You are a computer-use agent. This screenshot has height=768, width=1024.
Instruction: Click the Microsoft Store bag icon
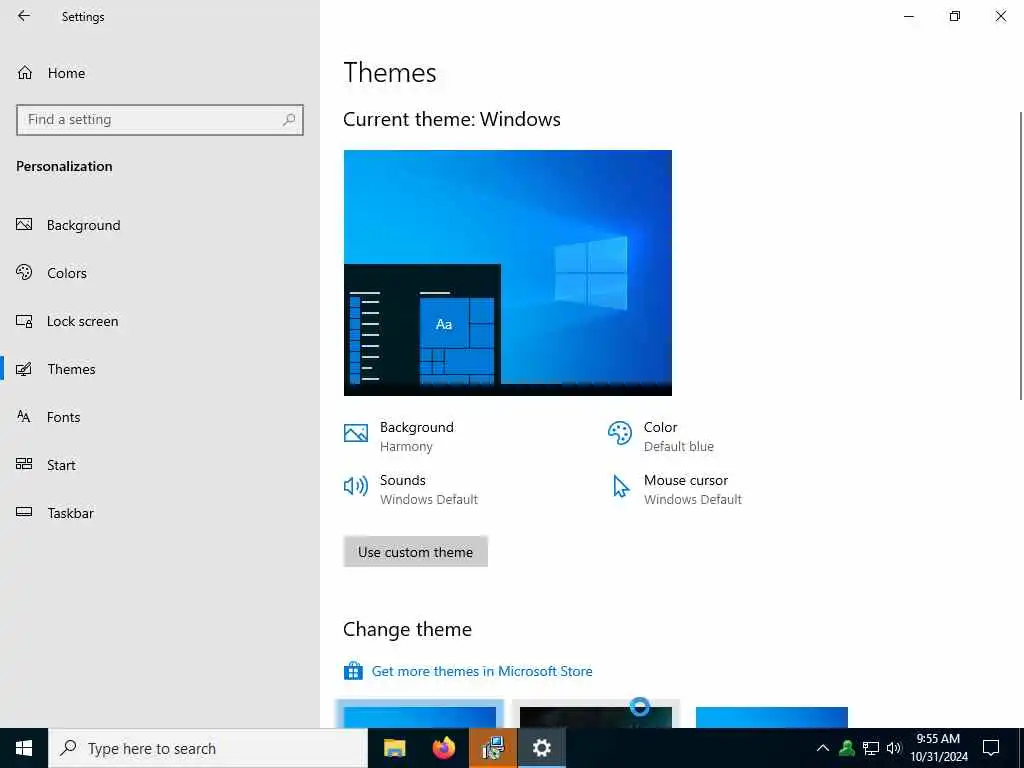pos(353,671)
